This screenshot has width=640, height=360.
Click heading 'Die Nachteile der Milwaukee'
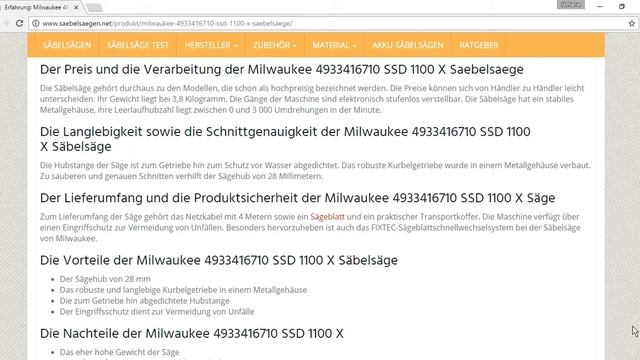192,333
